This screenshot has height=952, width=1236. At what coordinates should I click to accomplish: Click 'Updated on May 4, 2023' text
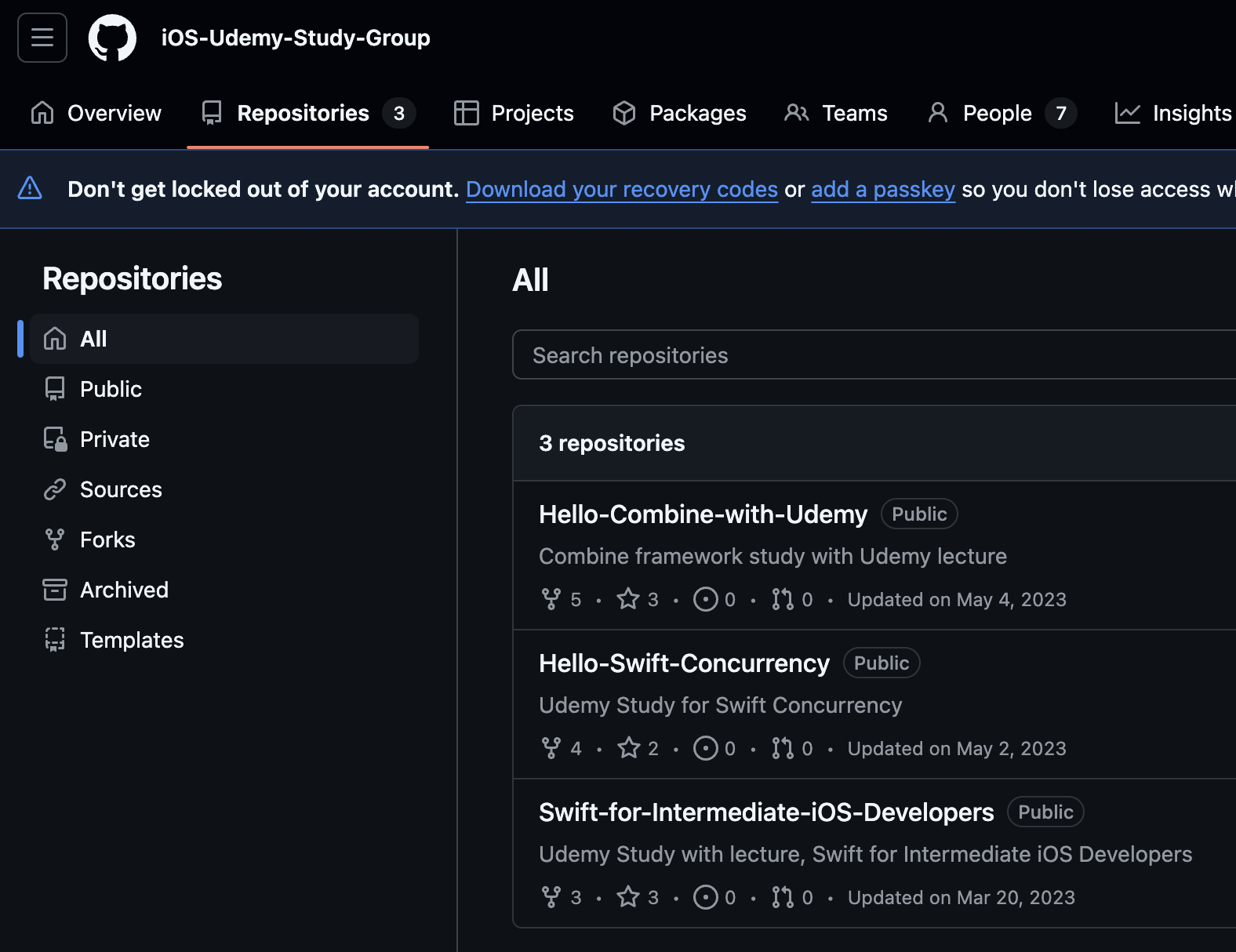click(957, 599)
